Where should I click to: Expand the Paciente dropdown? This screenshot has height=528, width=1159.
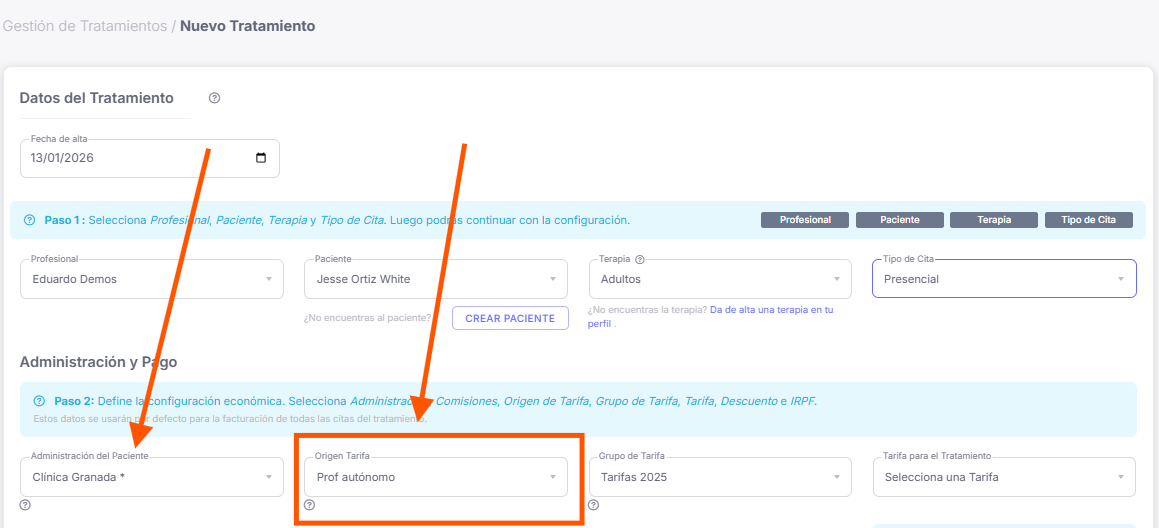[x=435, y=279]
